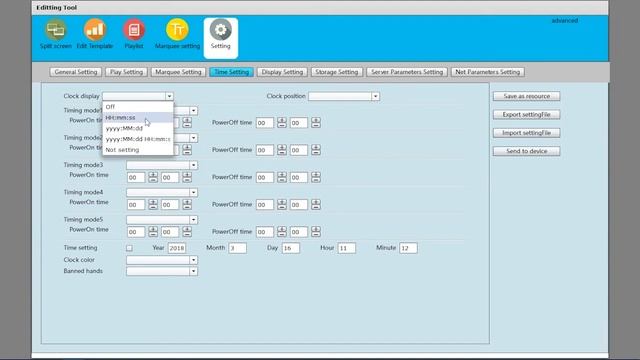This screenshot has height=360, width=640.
Task: Adjust Timing mode5 PowerOff hour stepper
Action: tap(282, 232)
